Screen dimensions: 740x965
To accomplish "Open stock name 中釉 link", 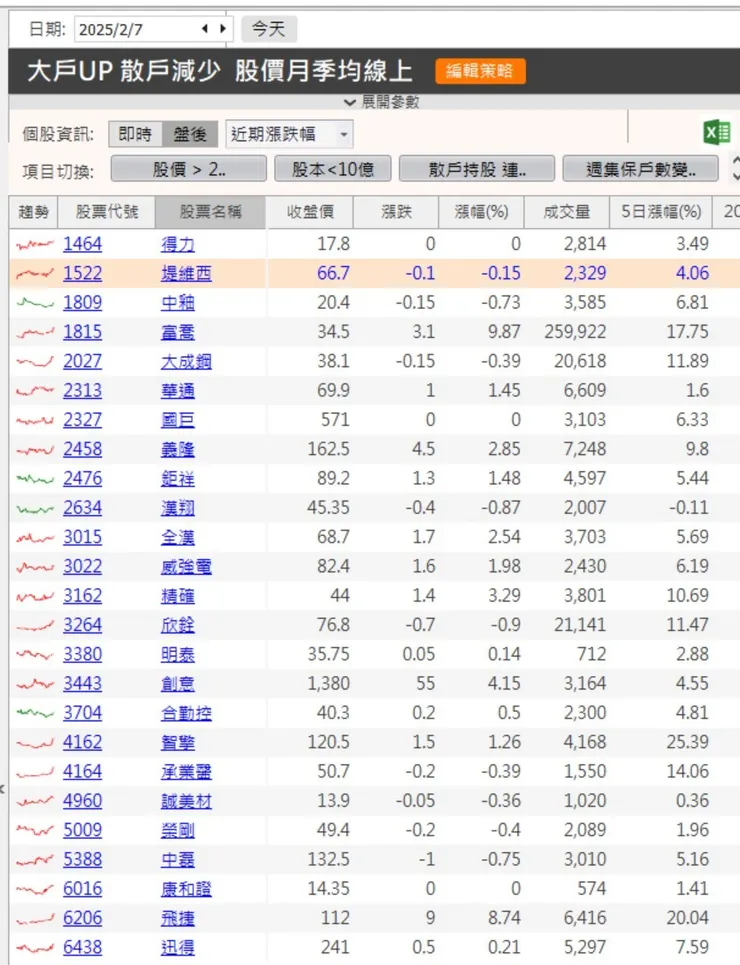I will click(x=178, y=303).
